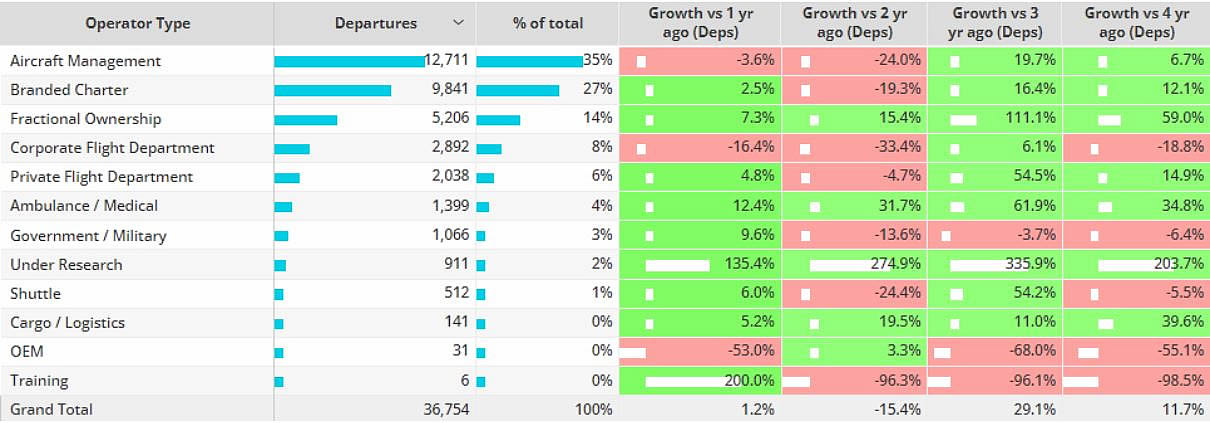This screenshot has height=423, width=1210.
Task: Select the % of total column header
Action: (x=547, y=23)
